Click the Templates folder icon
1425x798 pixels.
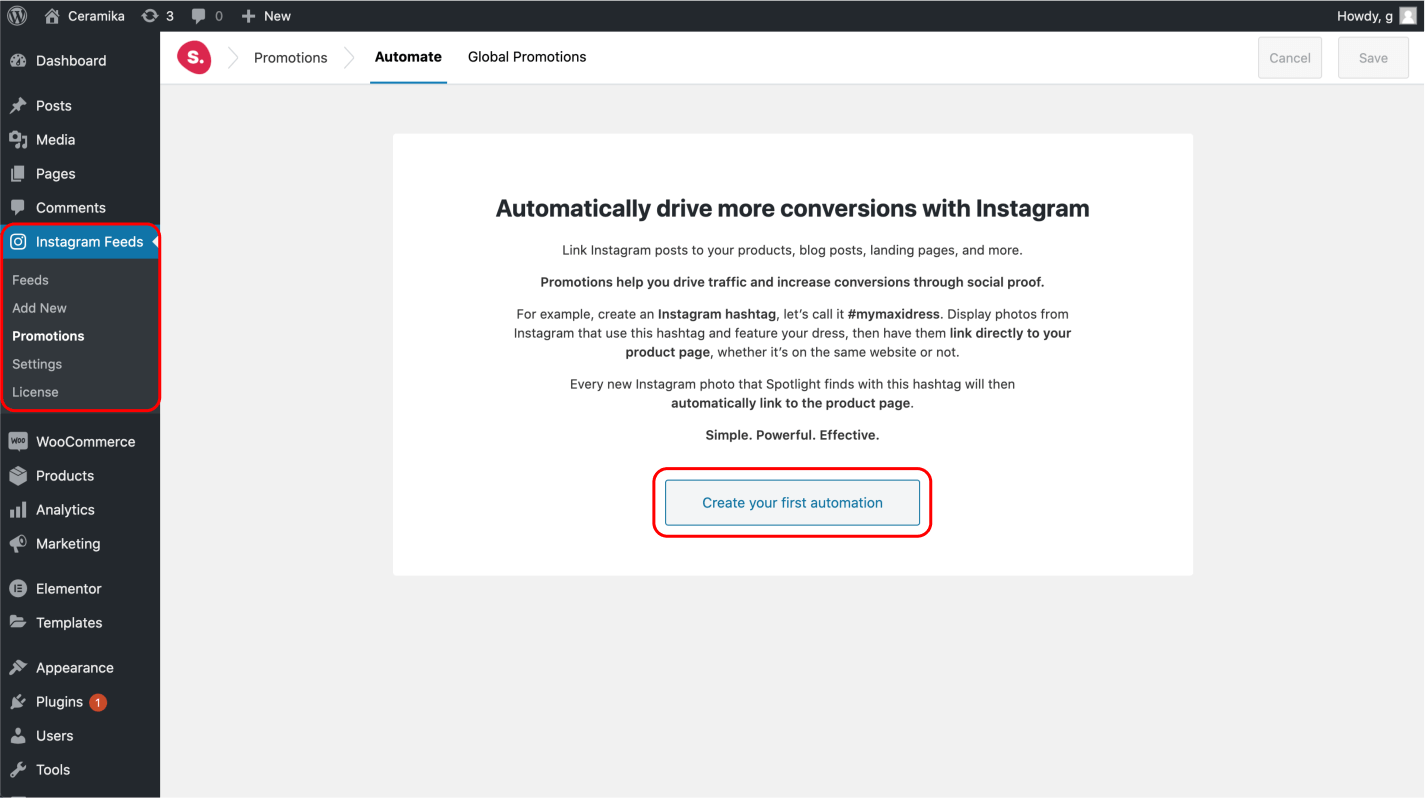coord(18,623)
